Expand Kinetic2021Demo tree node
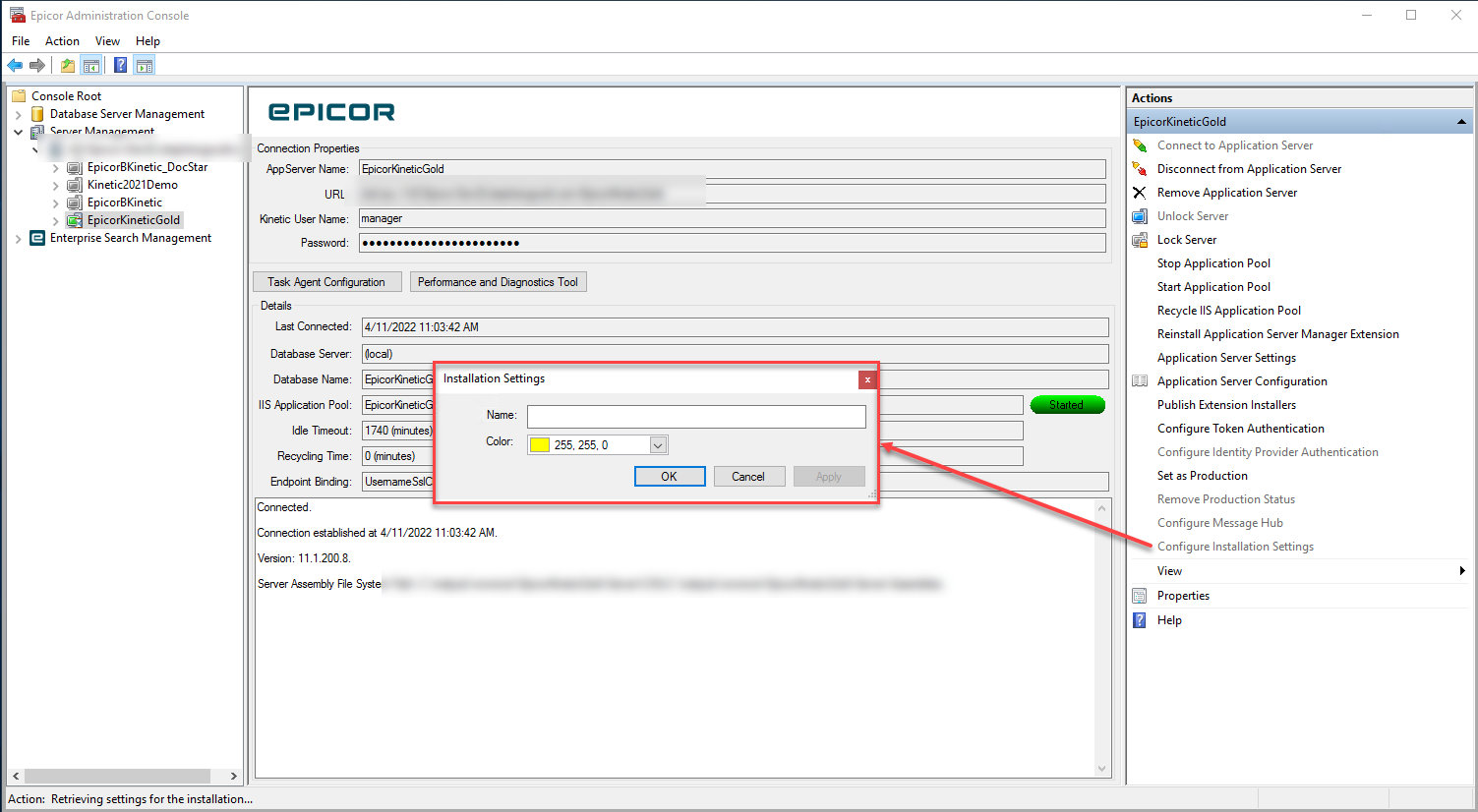 pos(55,185)
